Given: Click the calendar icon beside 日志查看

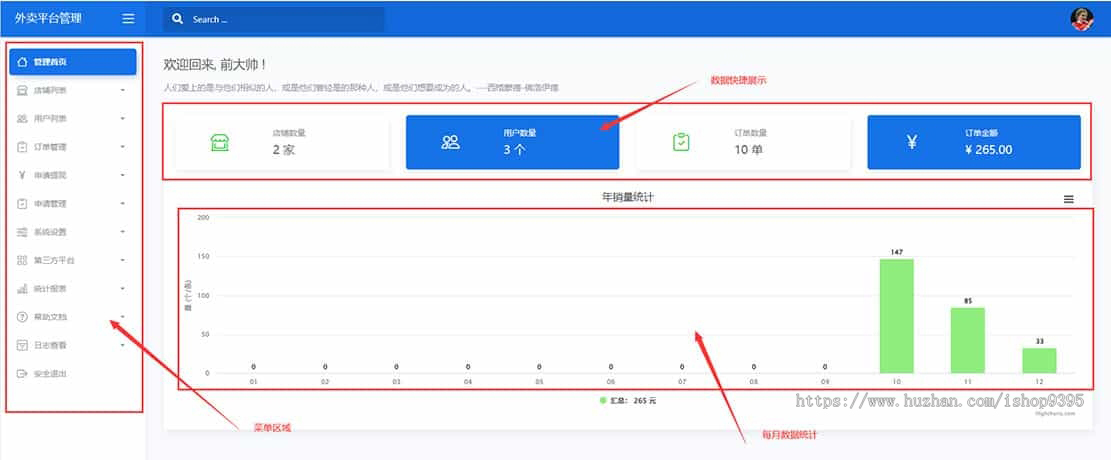Looking at the screenshot, I should (22, 345).
